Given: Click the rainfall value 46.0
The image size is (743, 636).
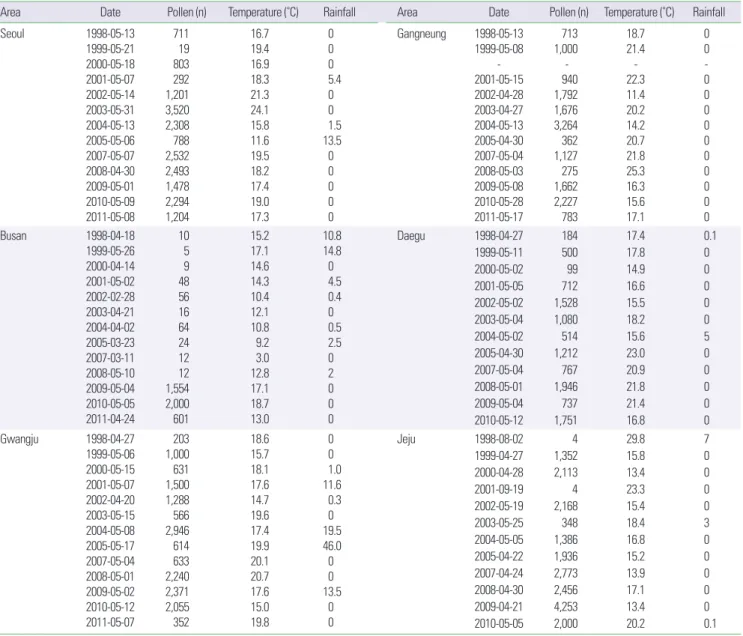Looking at the screenshot, I should coord(332,546).
